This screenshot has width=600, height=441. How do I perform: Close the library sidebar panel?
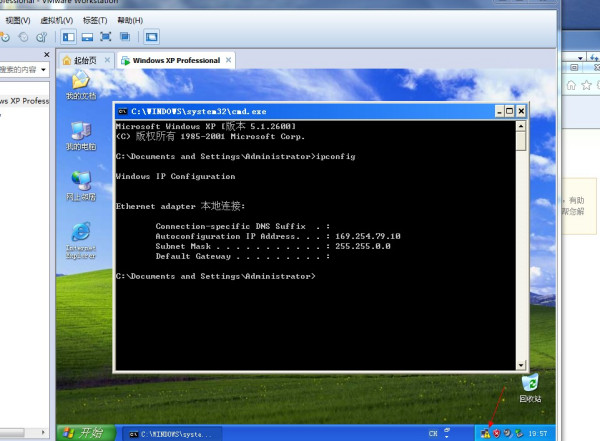[47, 55]
